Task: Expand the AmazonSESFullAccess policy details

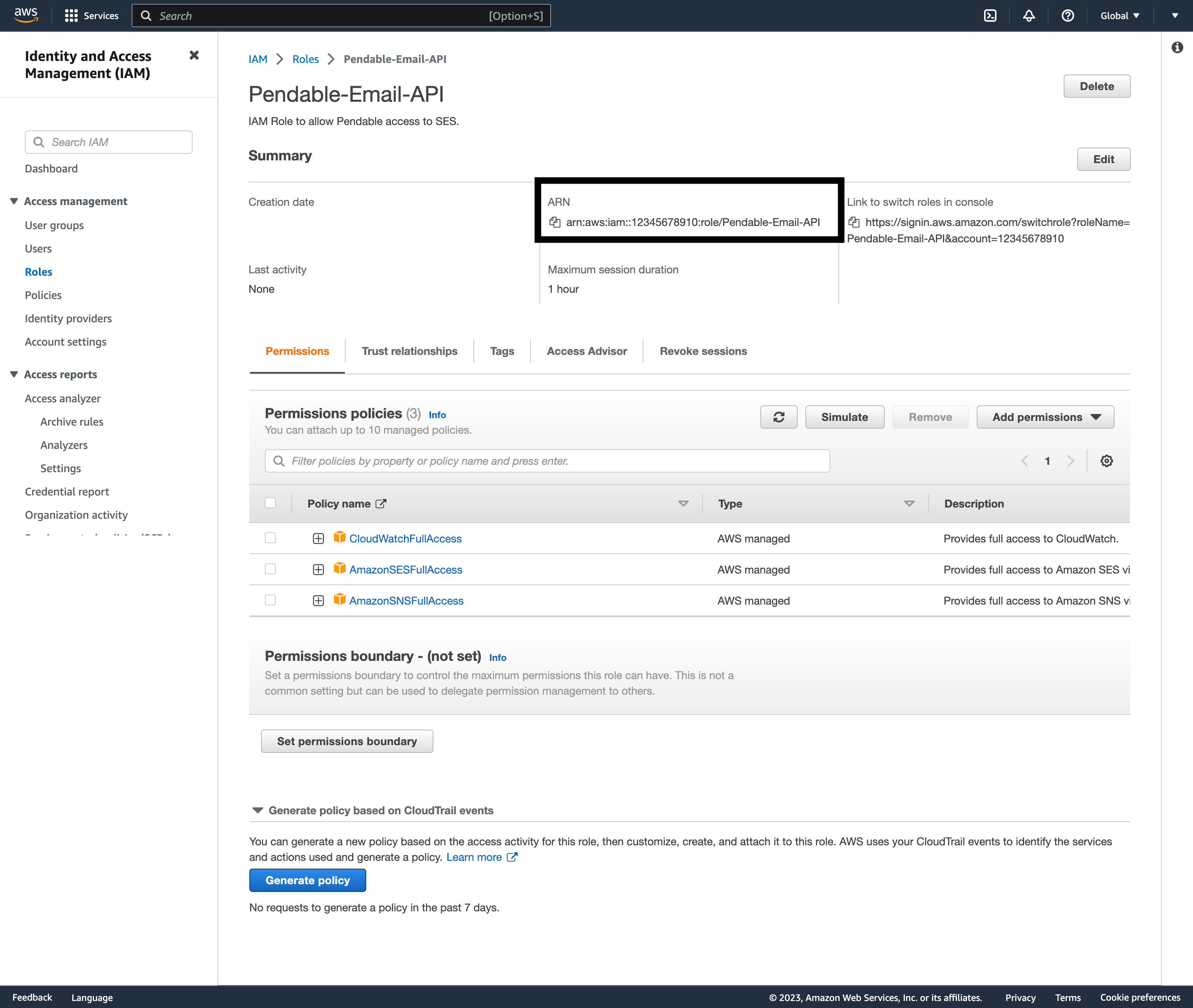Action: point(318,570)
